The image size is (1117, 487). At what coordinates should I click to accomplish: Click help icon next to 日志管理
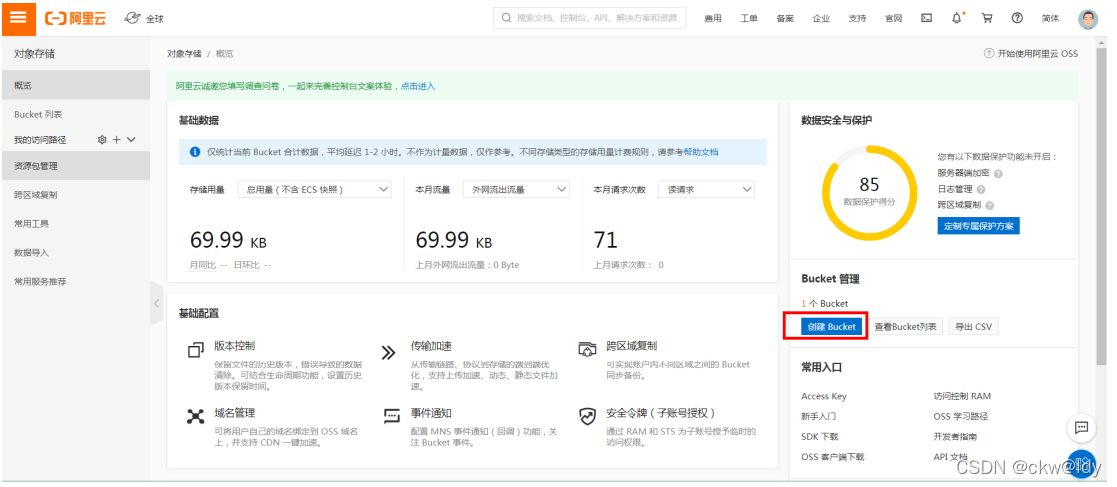pos(981,189)
